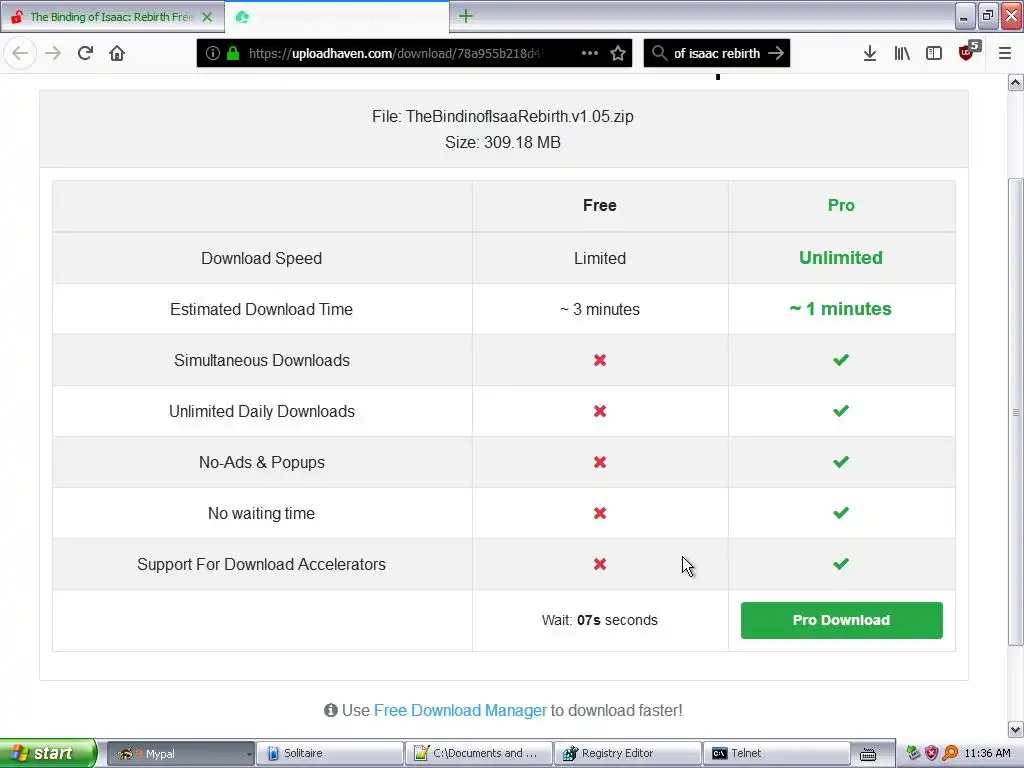Click green check for Simultaneous Downloads
This screenshot has width=1024, height=768.
tap(840, 360)
